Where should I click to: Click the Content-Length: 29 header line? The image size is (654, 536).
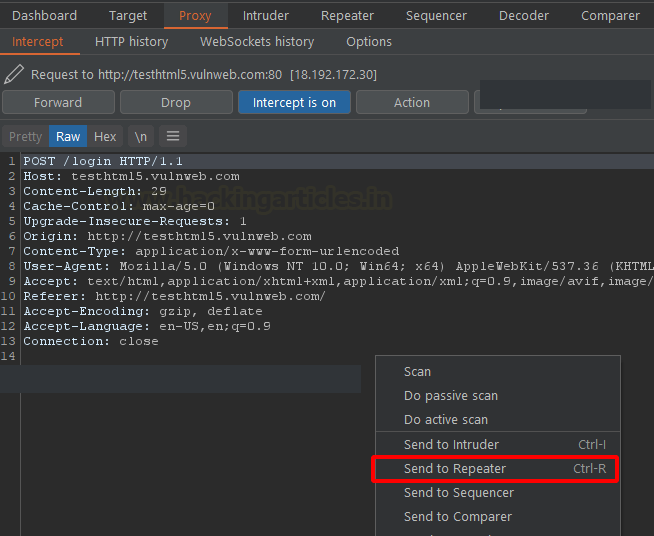tap(95, 191)
